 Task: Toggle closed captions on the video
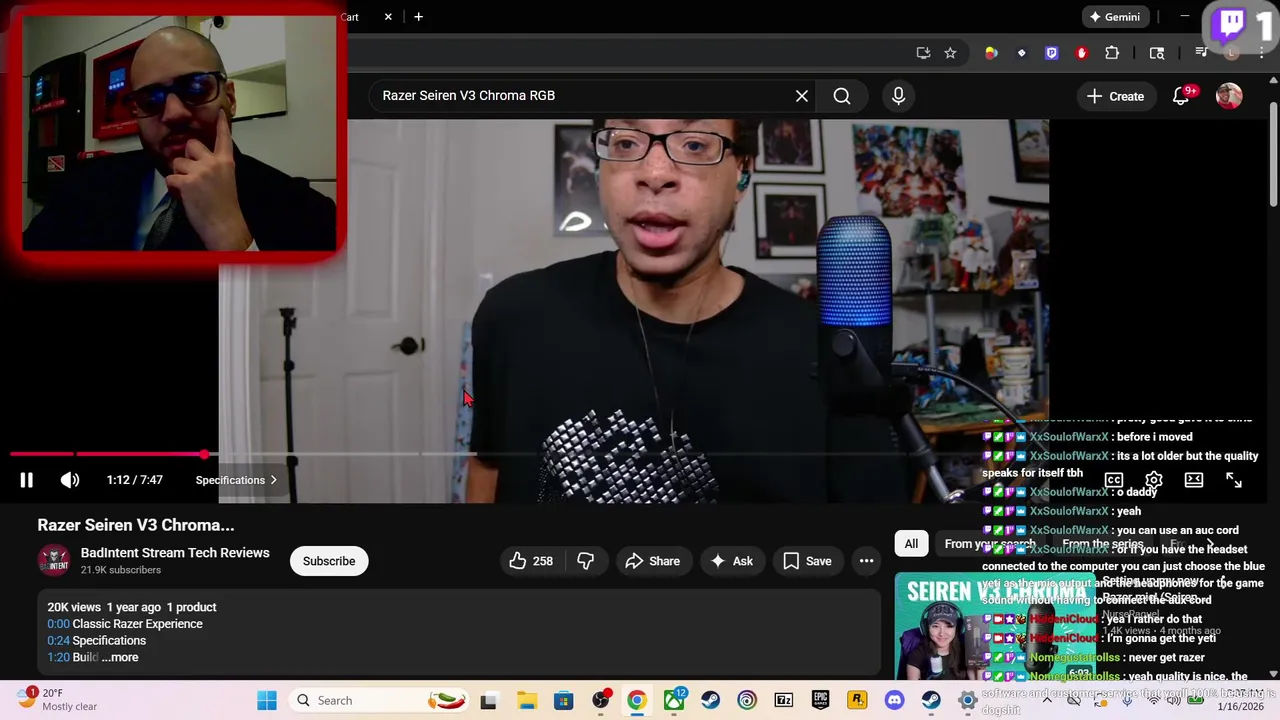[1113, 480]
